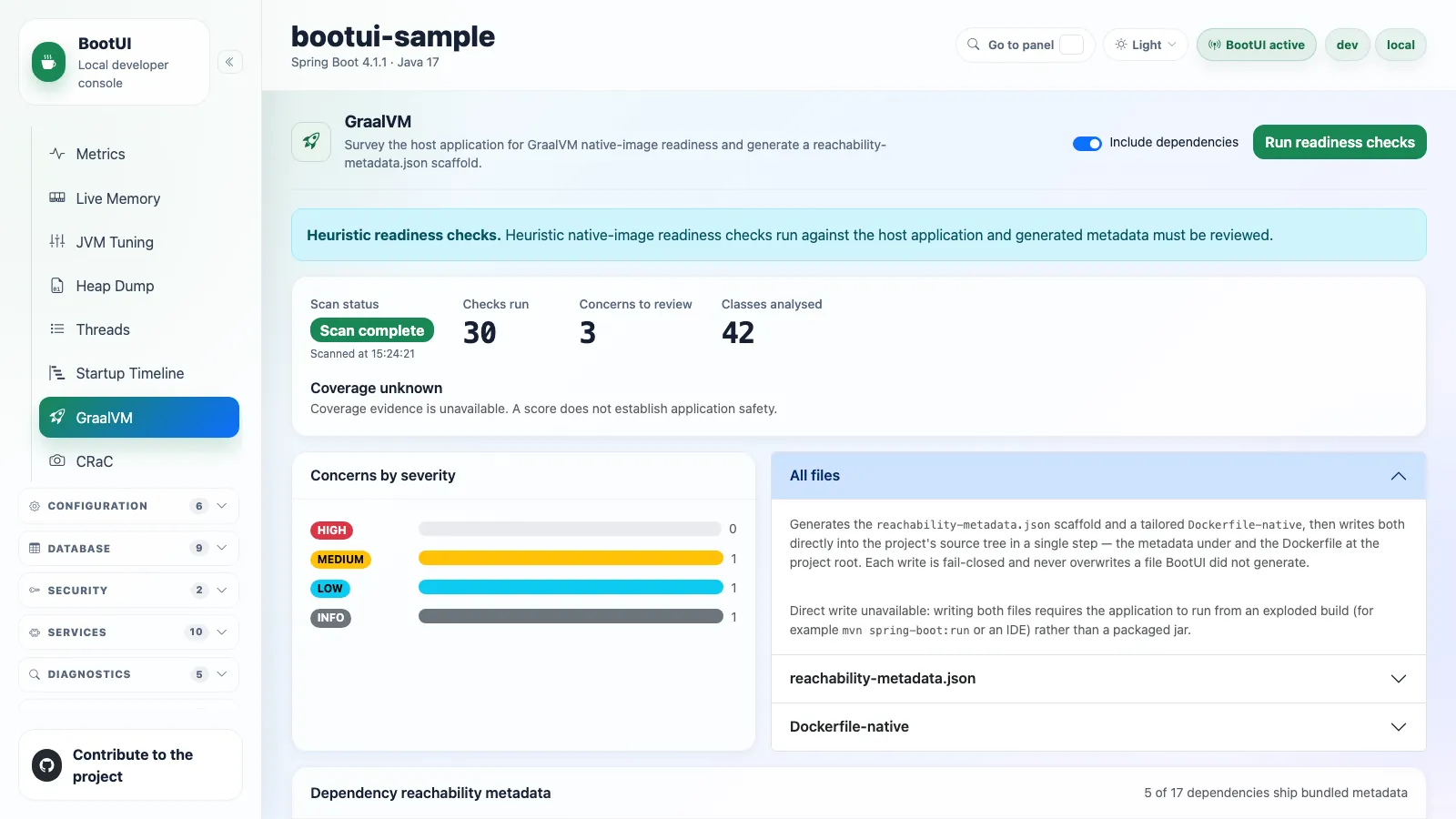The image size is (1456, 819).
Task: Click the Configuration section gear icon
Action: (35, 506)
